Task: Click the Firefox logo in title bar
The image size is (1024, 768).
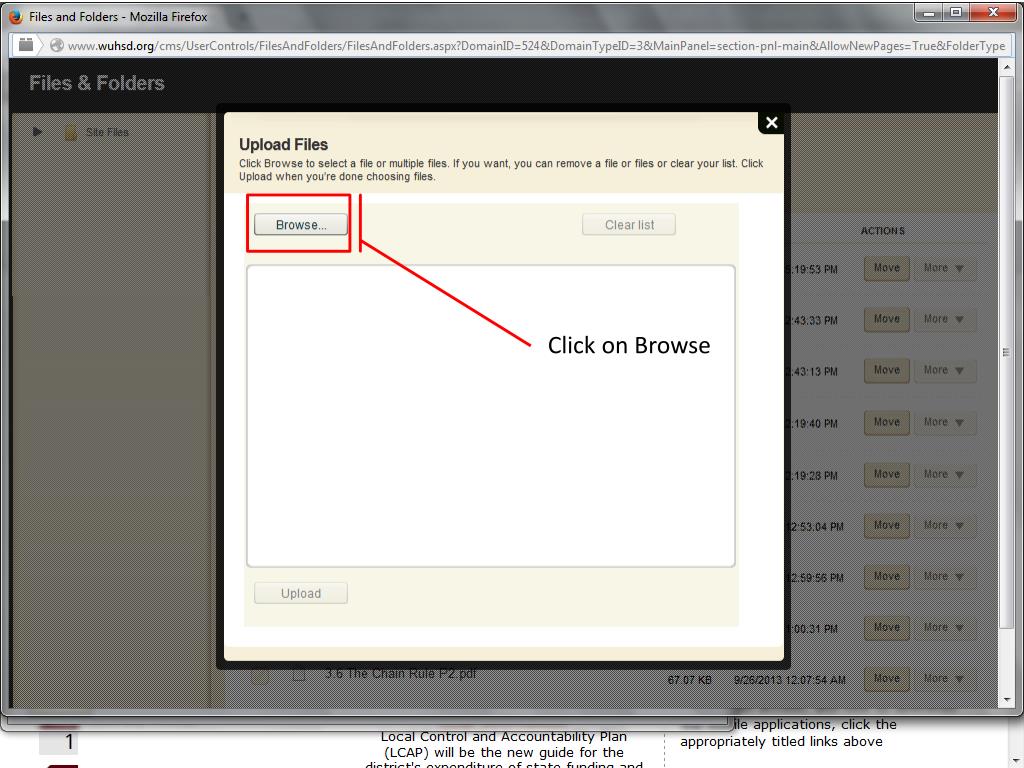Action: pyautogui.click(x=16, y=16)
